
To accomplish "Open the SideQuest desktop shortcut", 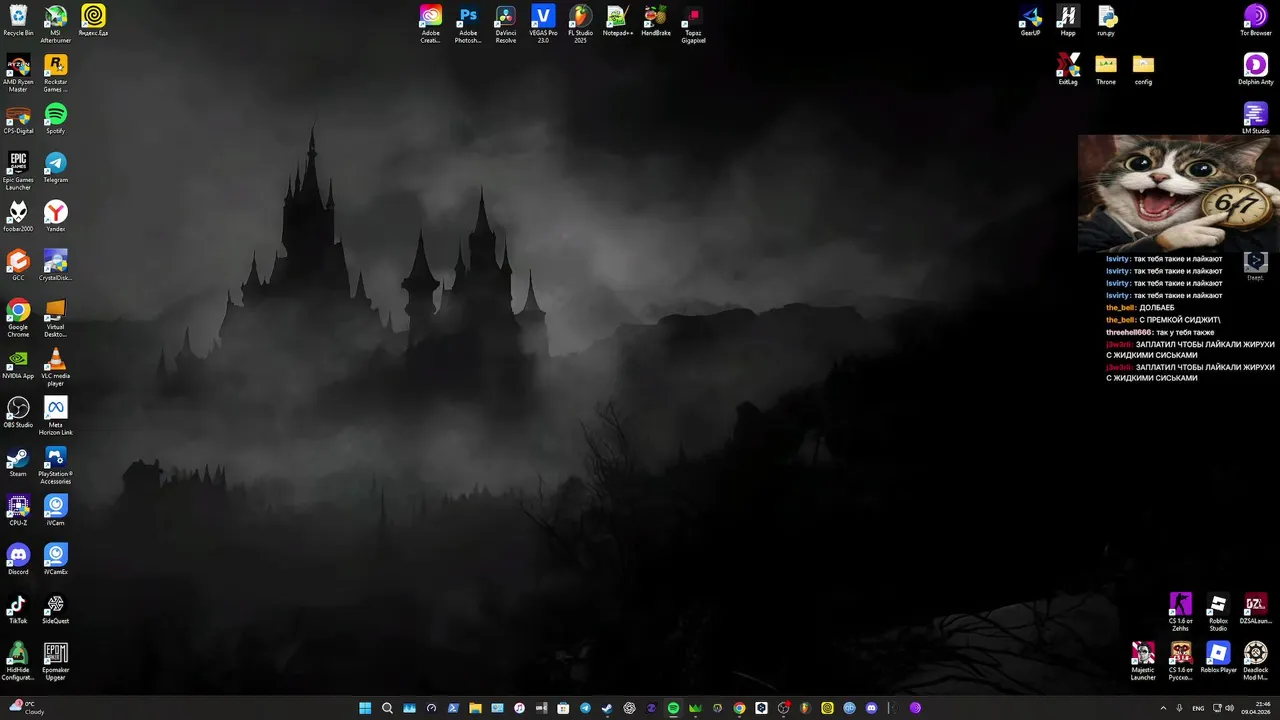I will click(56, 608).
